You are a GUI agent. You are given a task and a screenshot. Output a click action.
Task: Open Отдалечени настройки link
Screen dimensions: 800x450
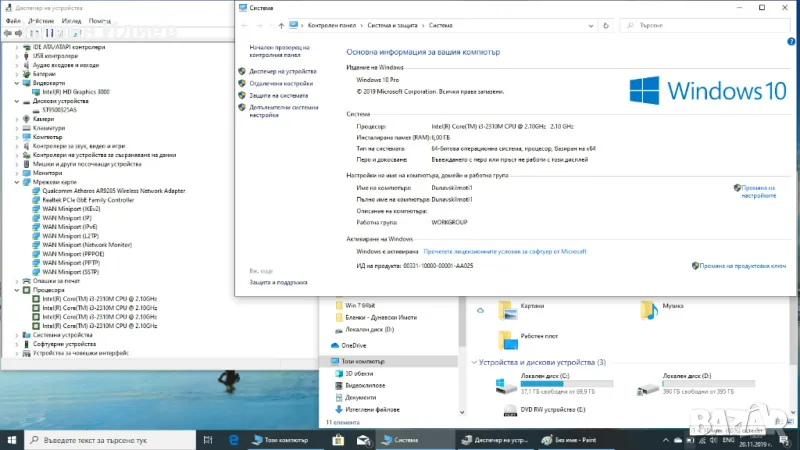(281, 84)
